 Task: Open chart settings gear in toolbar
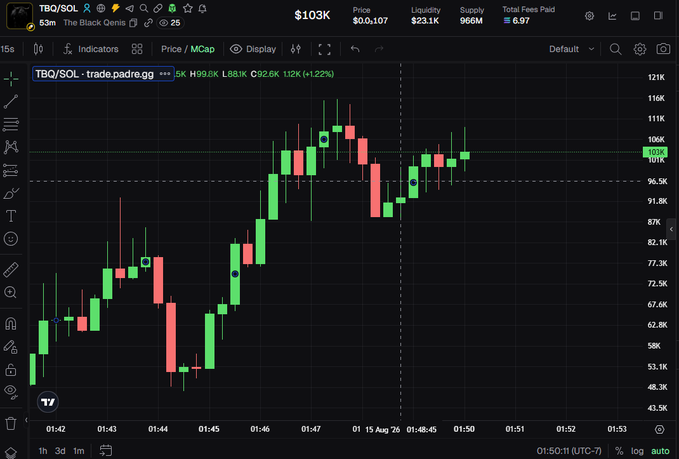click(640, 49)
